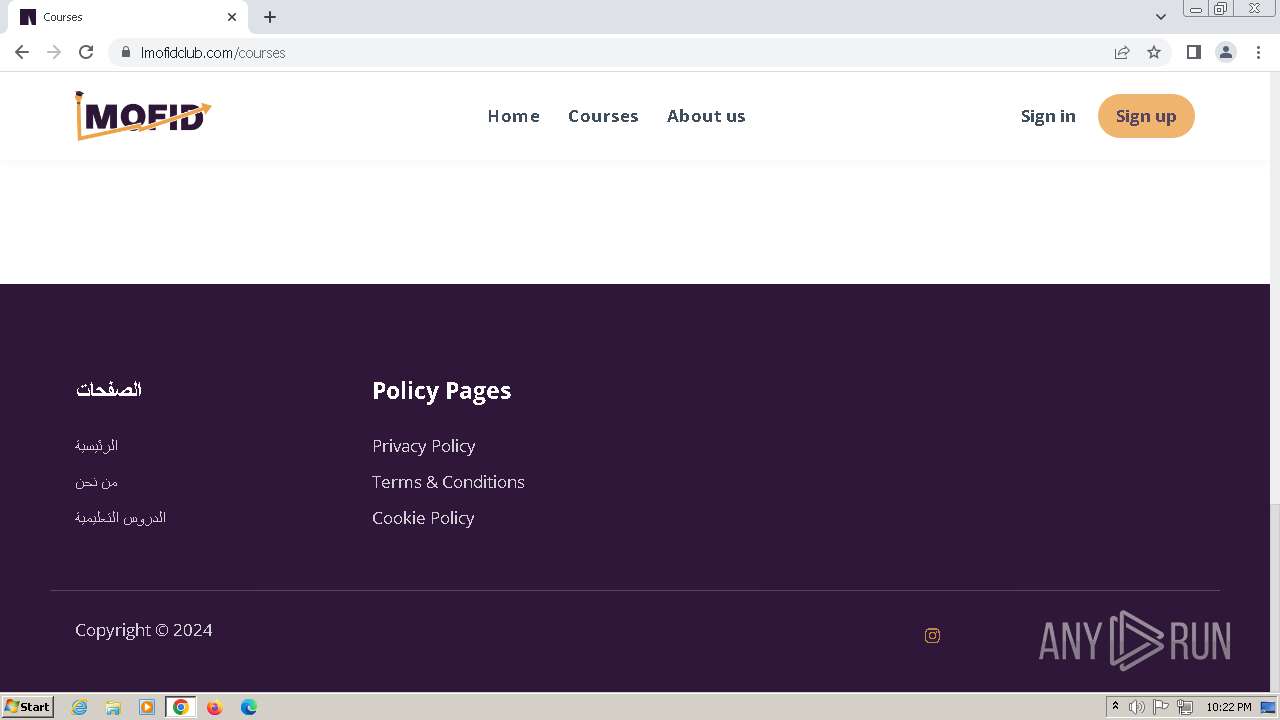Viewport: 1280px width, 720px height.
Task: Show hidden tray icons arrow
Action: click(x=1115, y=707)
